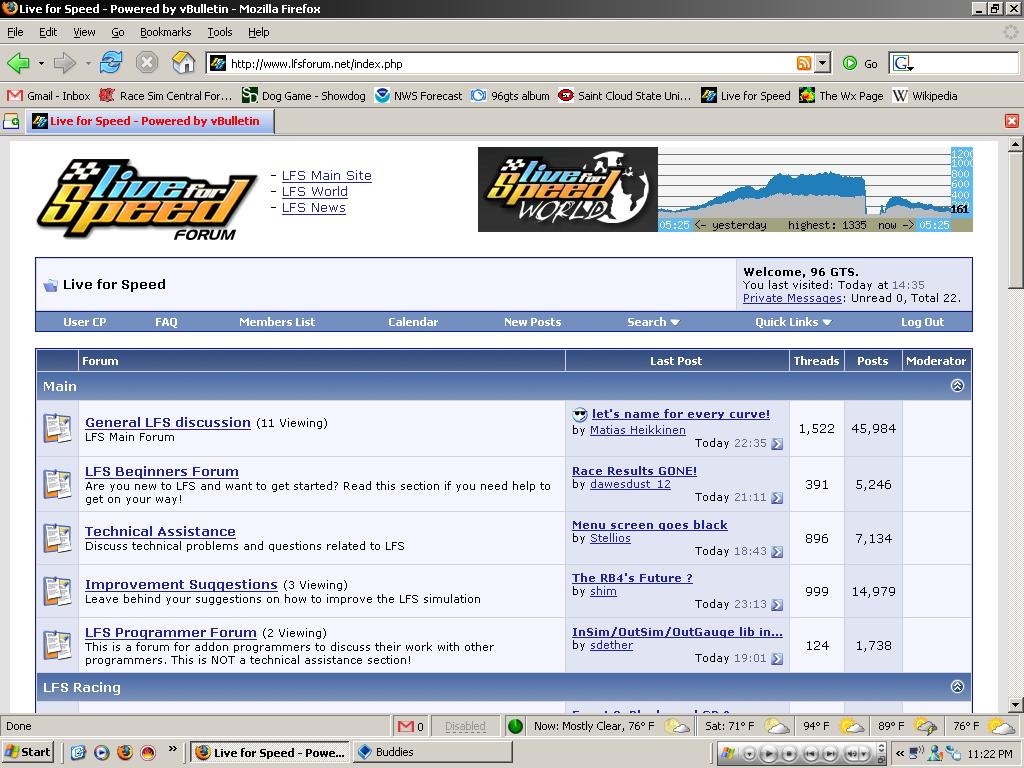Collapse the LFS Racing category section
Viewport: 1024px width, 768px height.
pos(957,686)
